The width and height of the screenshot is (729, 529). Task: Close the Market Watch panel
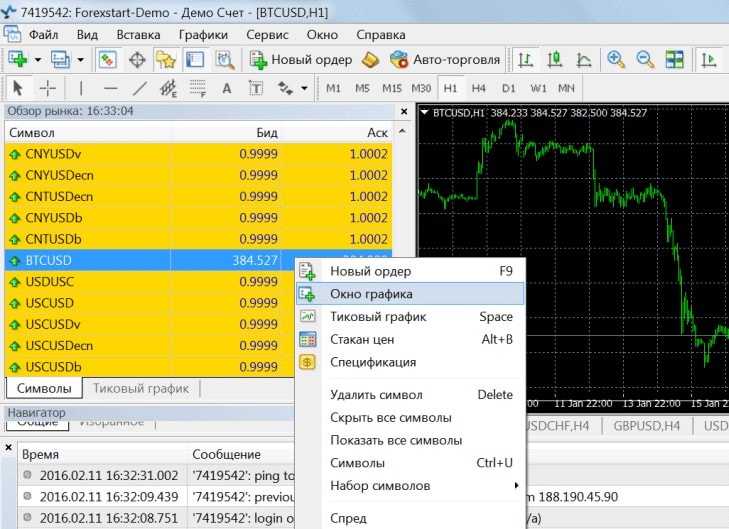click(404, 112)
